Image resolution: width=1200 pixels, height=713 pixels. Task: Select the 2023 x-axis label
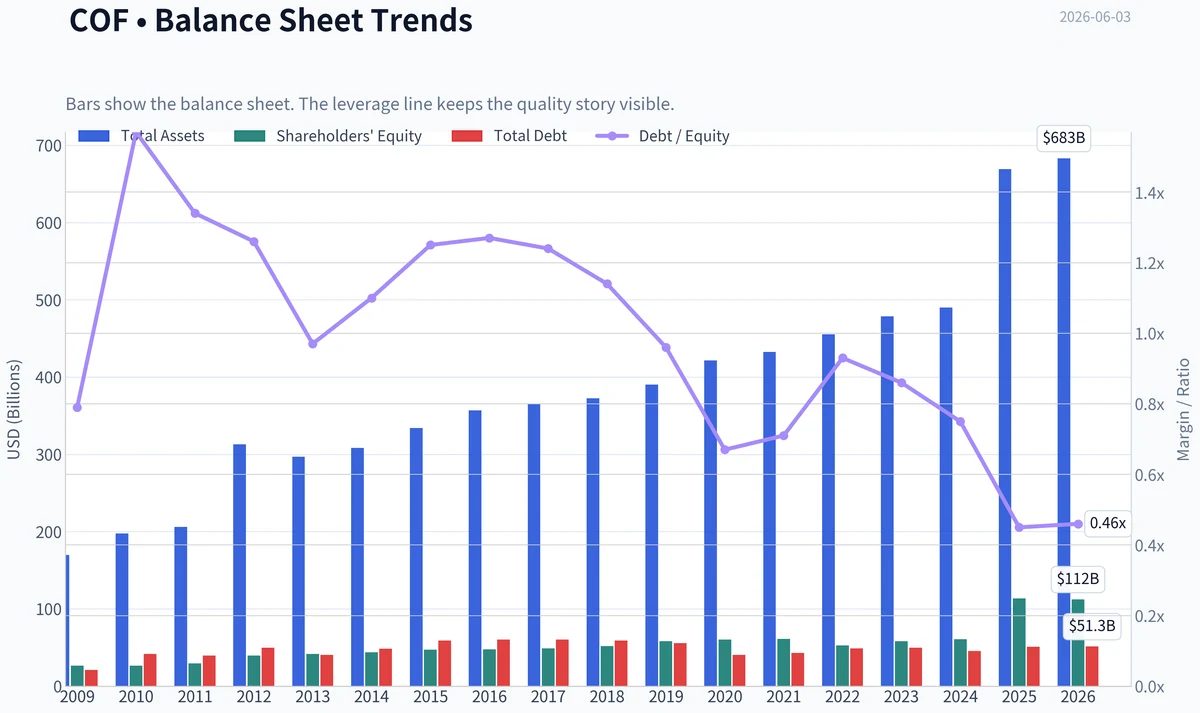tap(901, 696)
